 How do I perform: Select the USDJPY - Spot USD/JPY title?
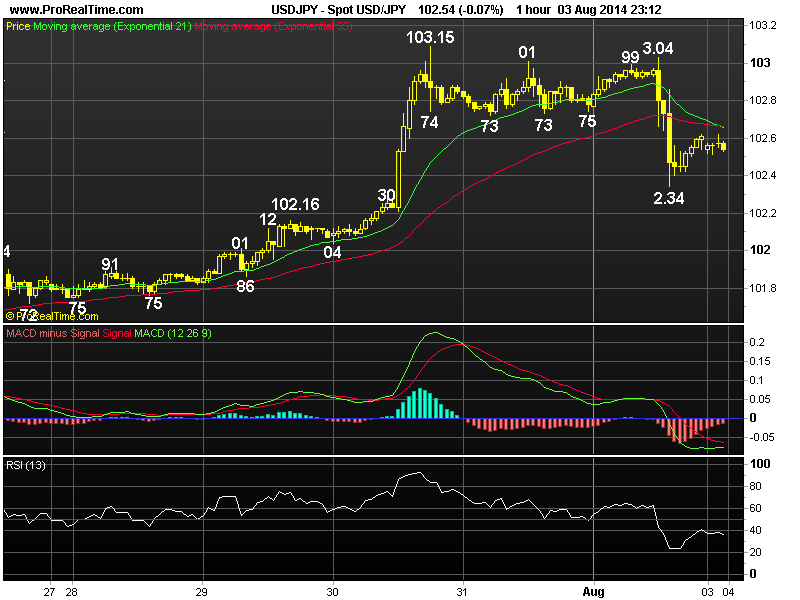(338, 10)
